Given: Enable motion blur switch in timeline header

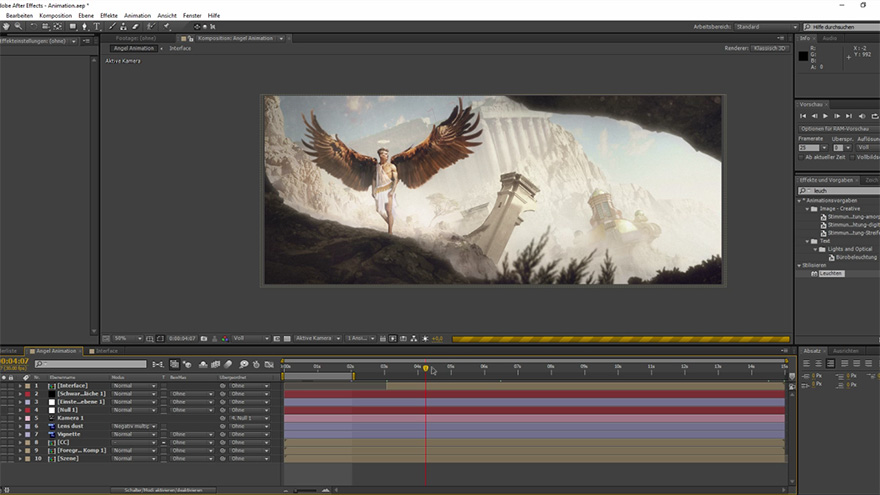Looking at the screenshot, I should (229, 365).
